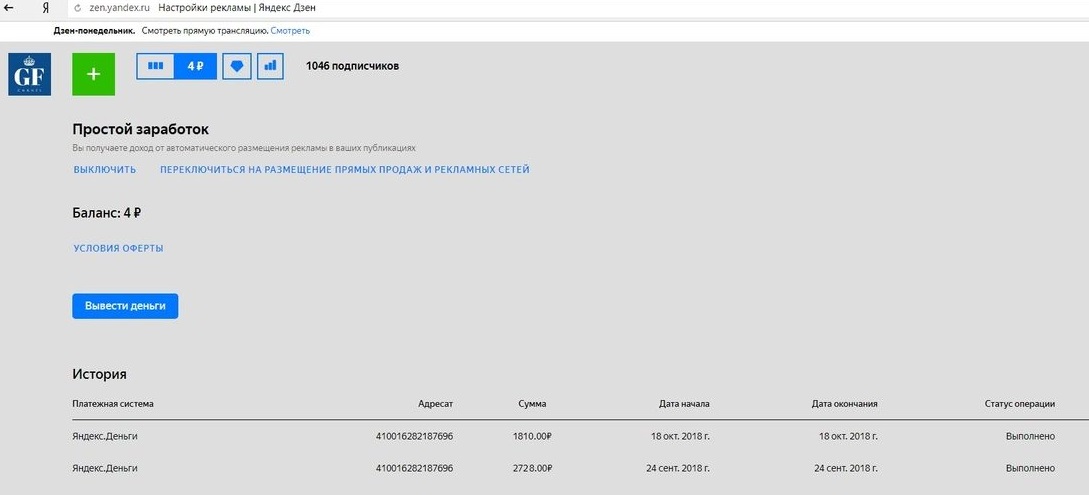
Task: Select the publications list icon tab
Action: pyautogui.click(x=155, y=66)
